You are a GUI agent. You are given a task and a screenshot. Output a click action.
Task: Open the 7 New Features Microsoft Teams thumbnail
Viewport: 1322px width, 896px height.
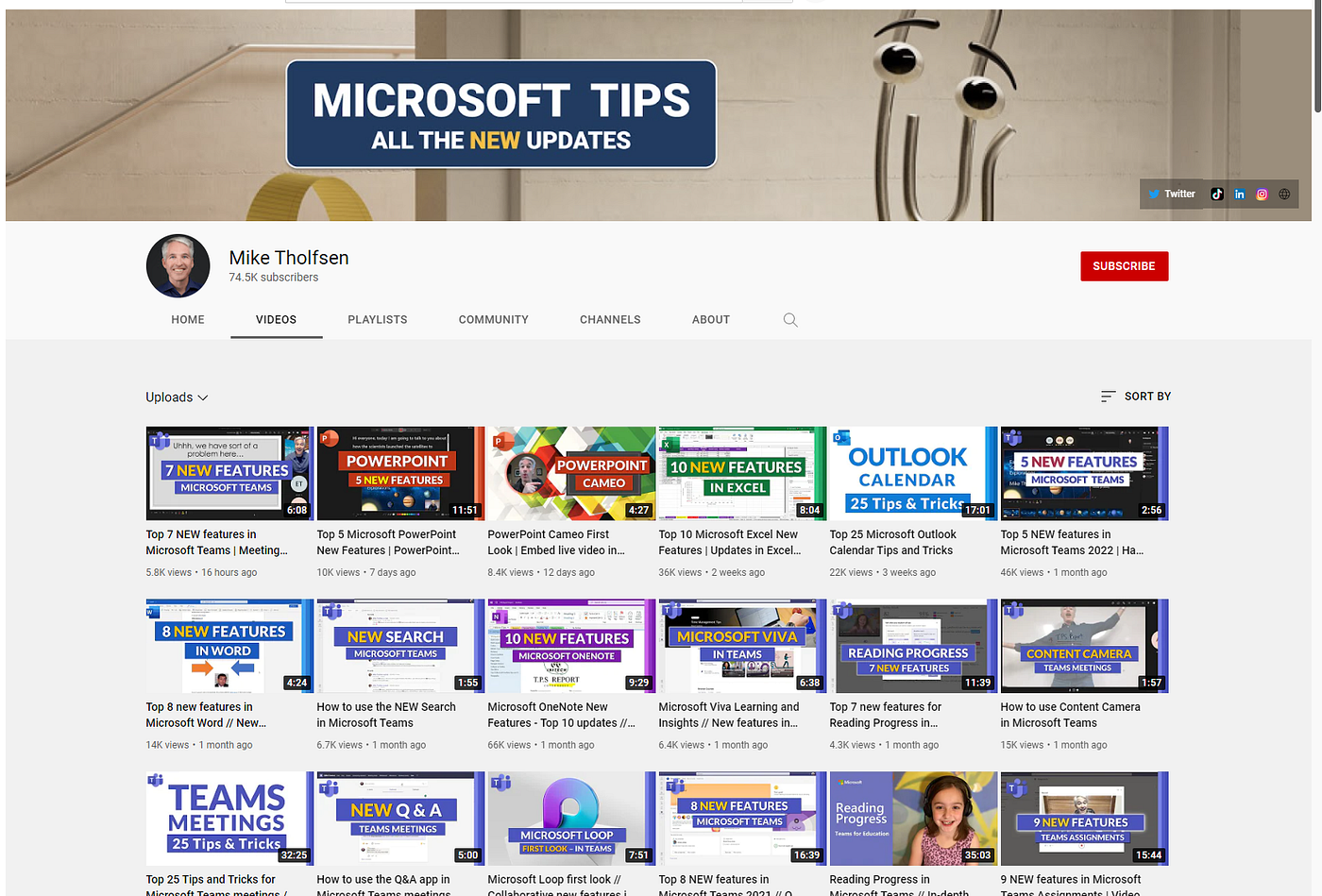click(229, 473)
